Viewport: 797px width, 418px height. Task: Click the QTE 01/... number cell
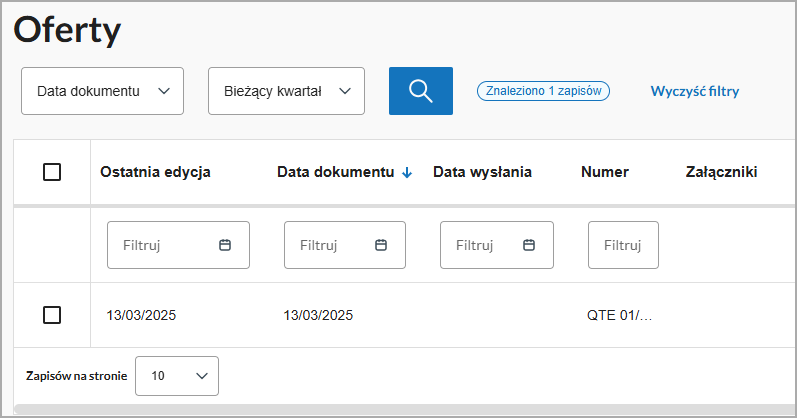click(619, 315)
